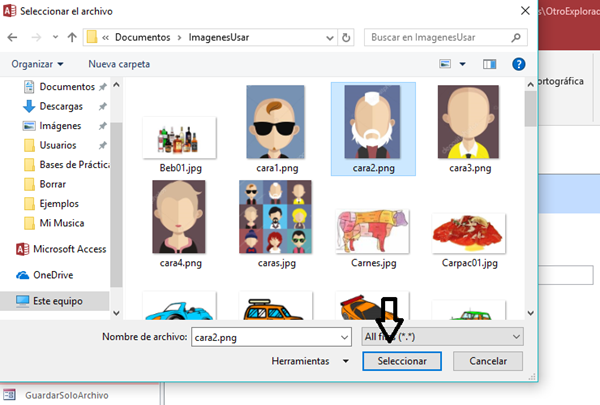
Task: Select the orange sports car thumbnail
Action: [x=372, y=306]
